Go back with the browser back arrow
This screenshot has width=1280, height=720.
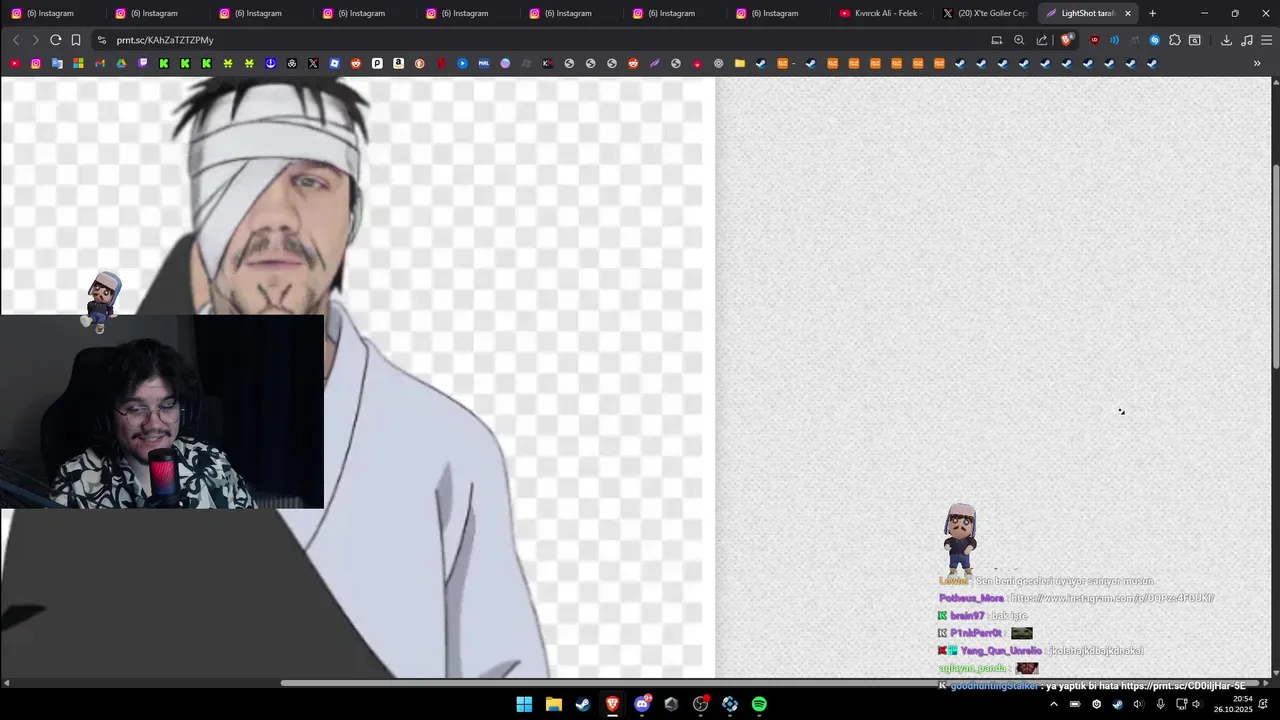pos(16,40)
